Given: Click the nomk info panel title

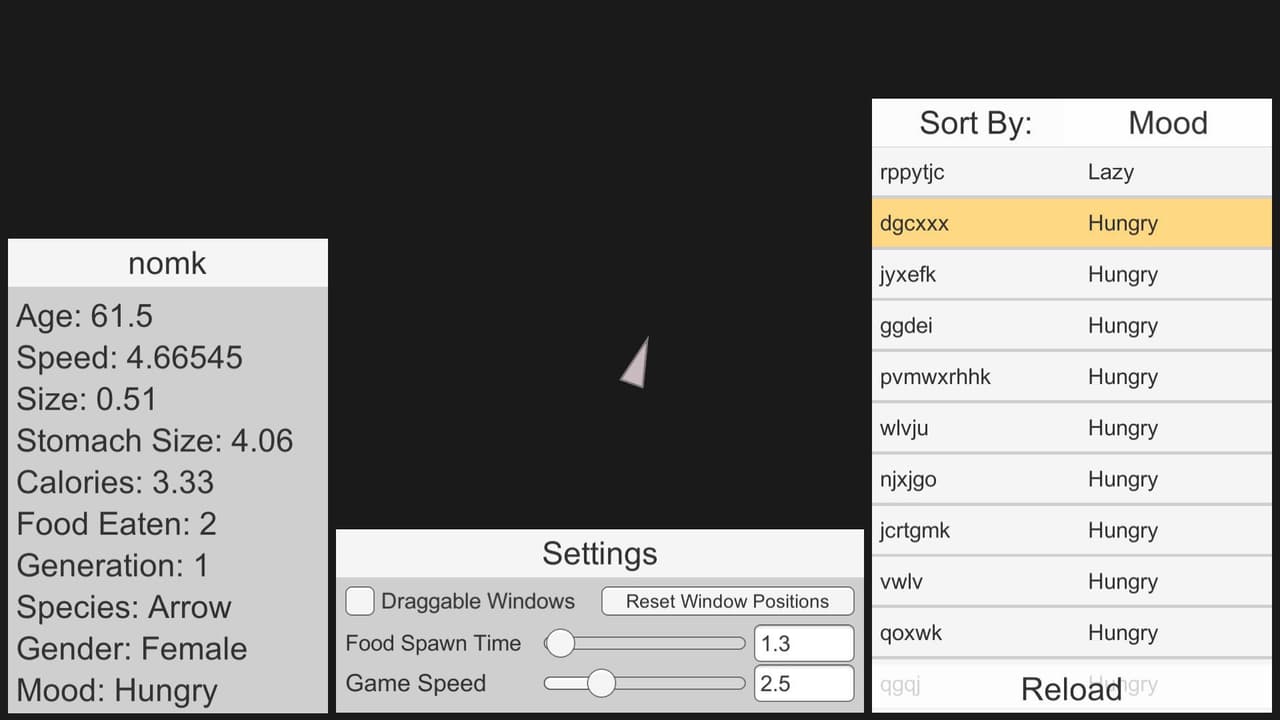Looking at the screenshot, I should (167, 263).
